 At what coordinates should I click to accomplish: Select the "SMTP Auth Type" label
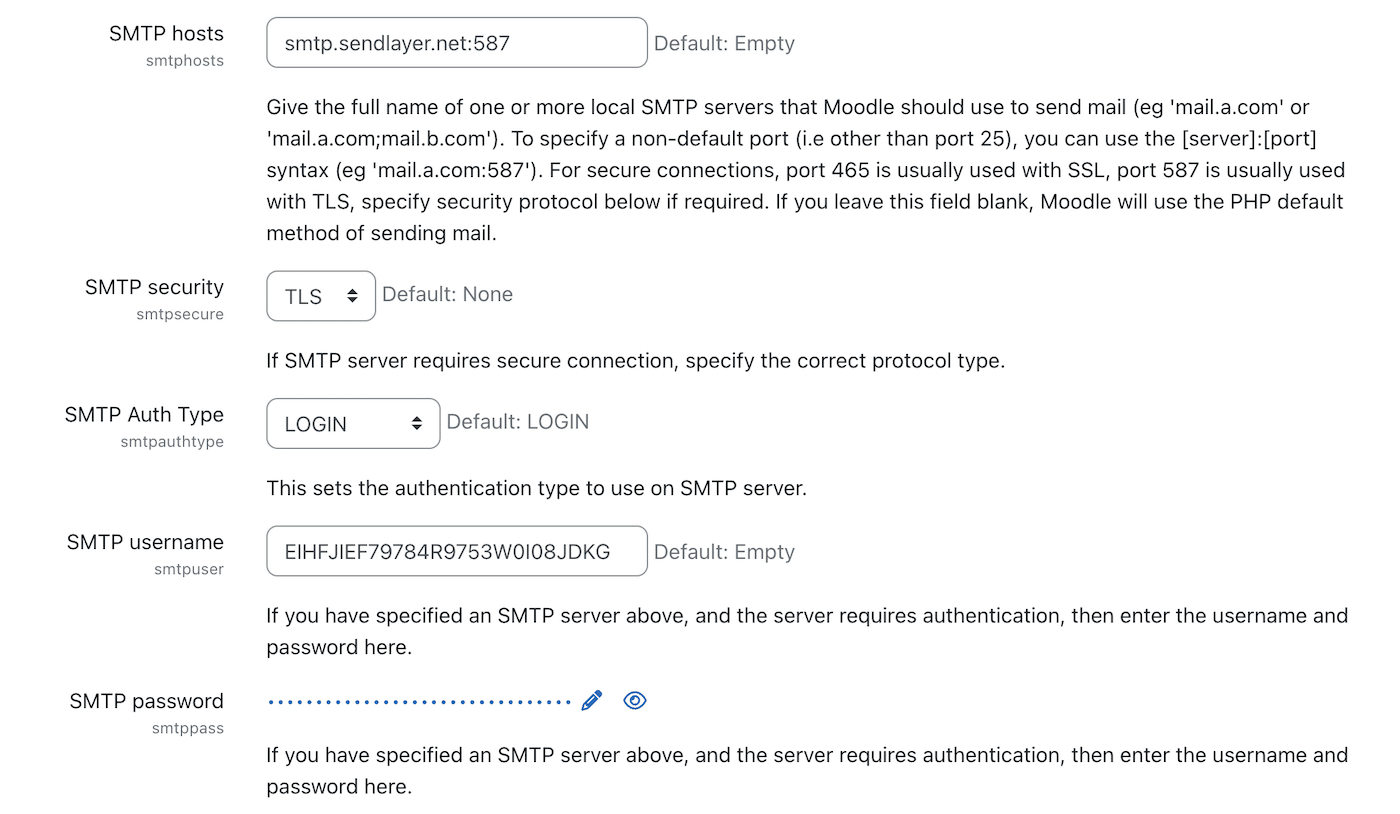tap(144, 414)
